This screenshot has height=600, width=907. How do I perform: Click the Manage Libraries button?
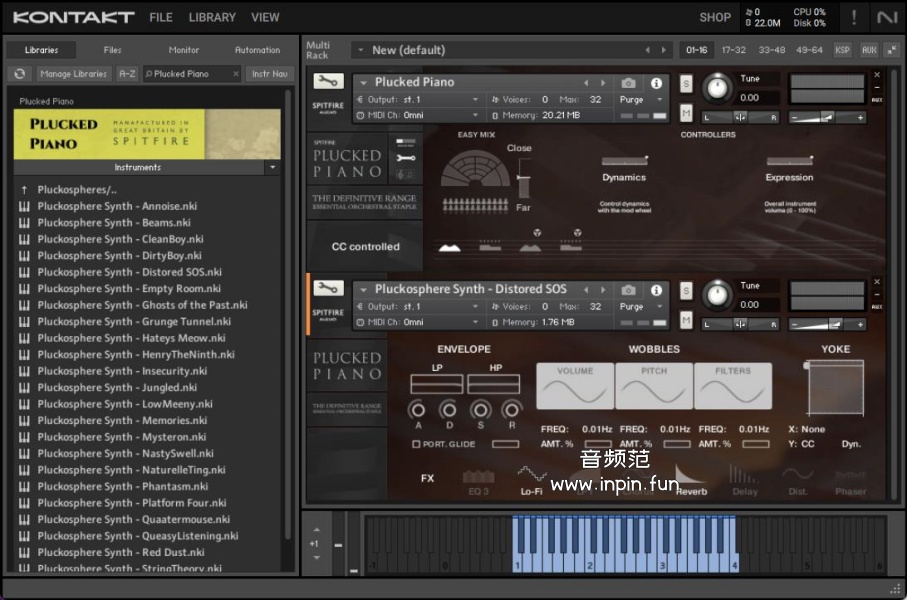pos(74,73)
